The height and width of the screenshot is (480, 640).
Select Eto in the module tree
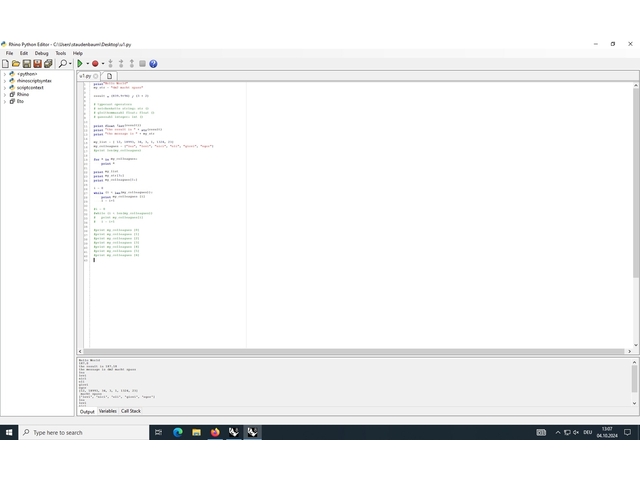pyautogui.click(x=20, y=101)
